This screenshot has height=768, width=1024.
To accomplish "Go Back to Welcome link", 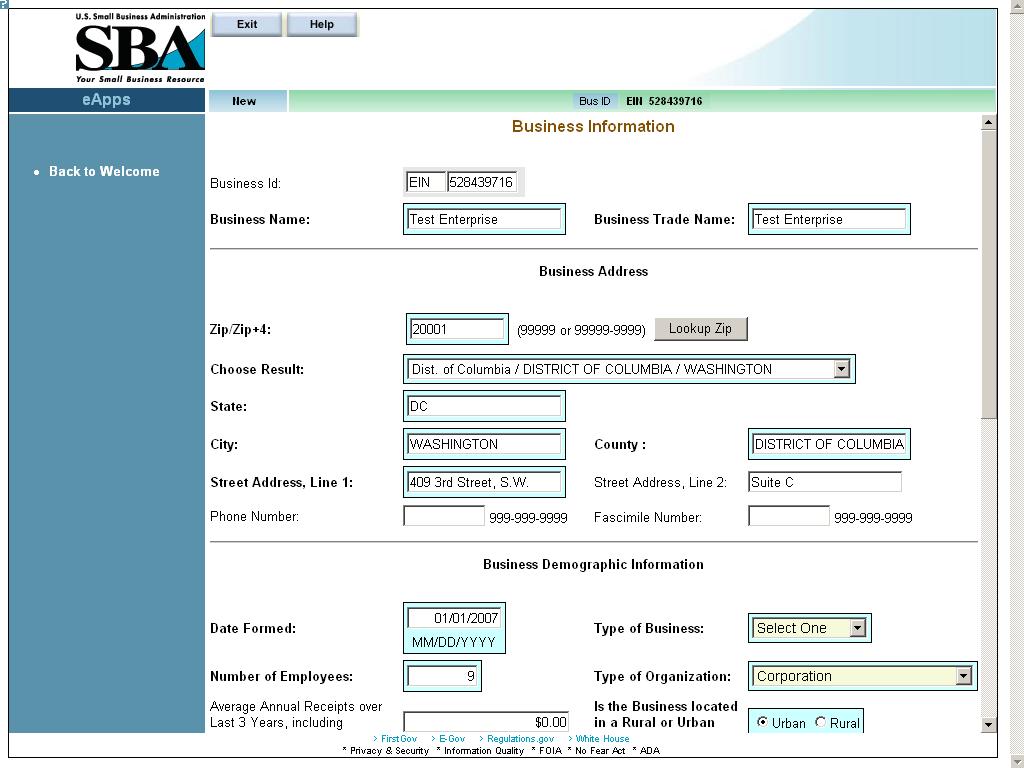I will 104,172.
